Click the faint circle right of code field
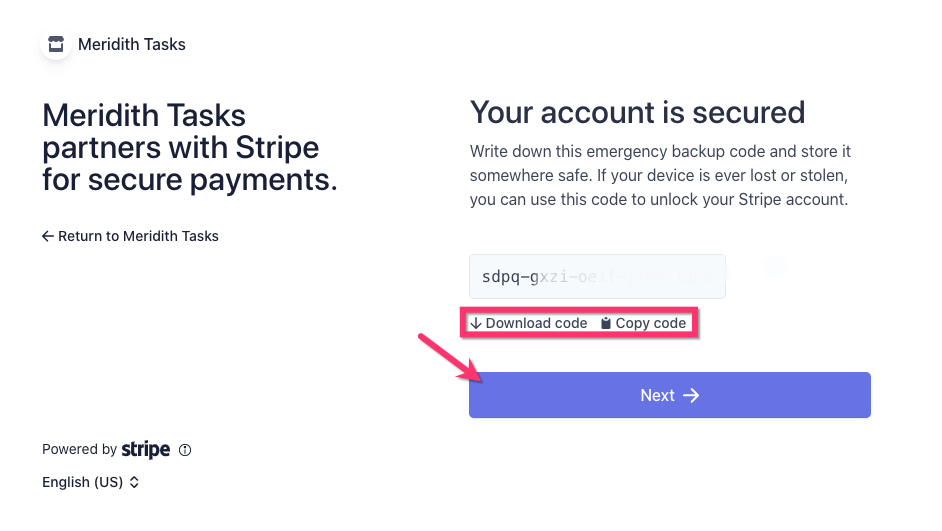The width and height of the screenshot is (942, 531). [775, 266]
